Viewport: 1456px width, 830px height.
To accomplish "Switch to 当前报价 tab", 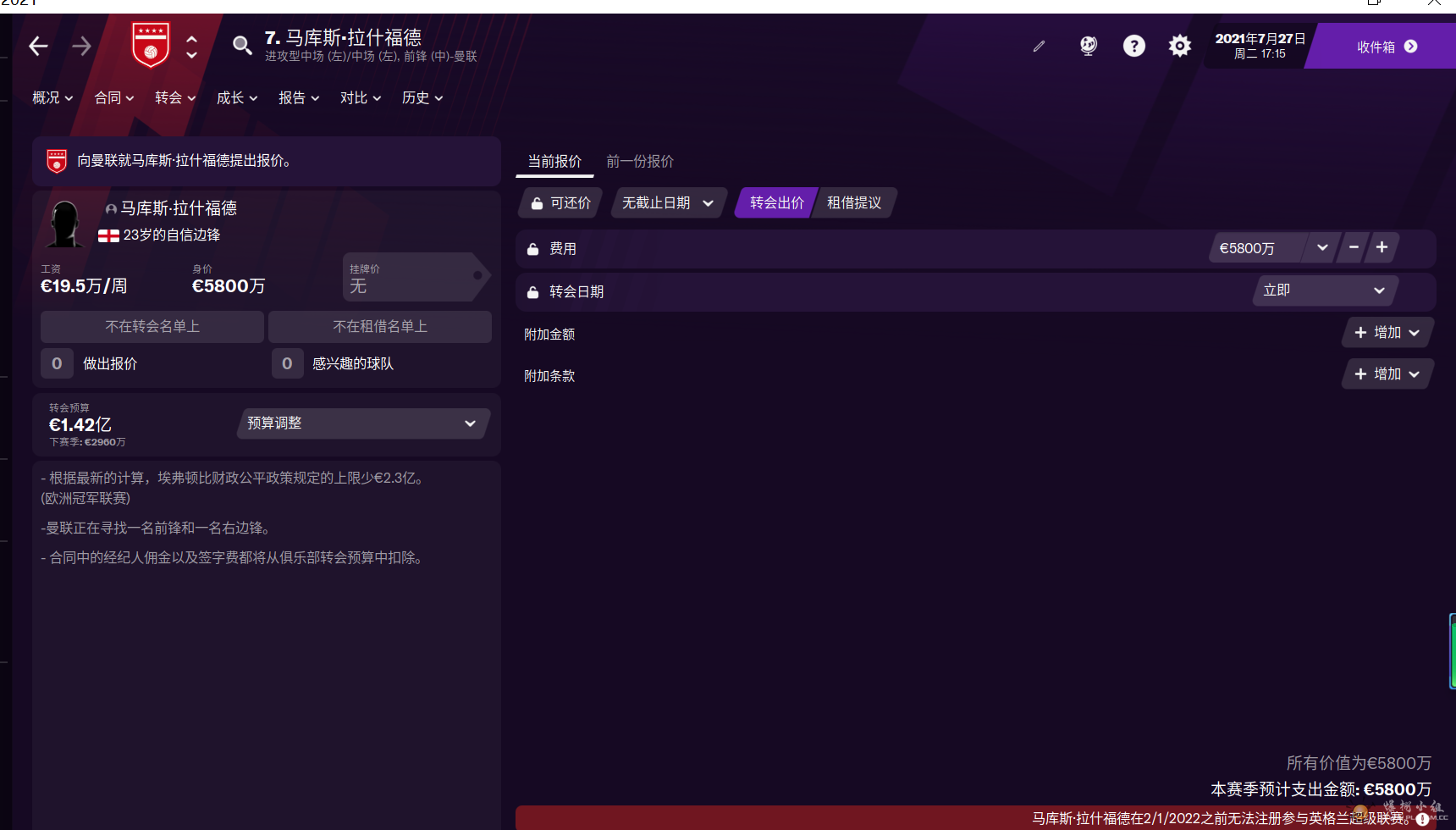I will pos(554,162).
